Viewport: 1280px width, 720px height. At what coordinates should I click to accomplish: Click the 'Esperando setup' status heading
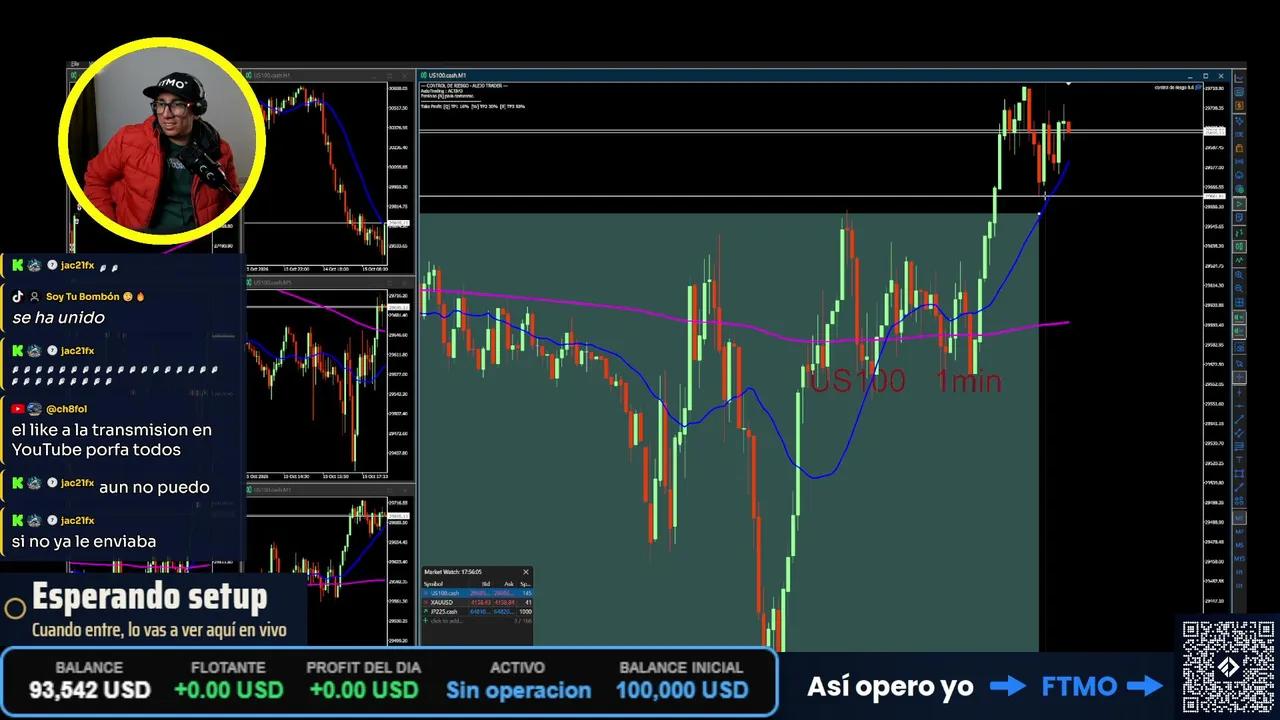(150, 597)
